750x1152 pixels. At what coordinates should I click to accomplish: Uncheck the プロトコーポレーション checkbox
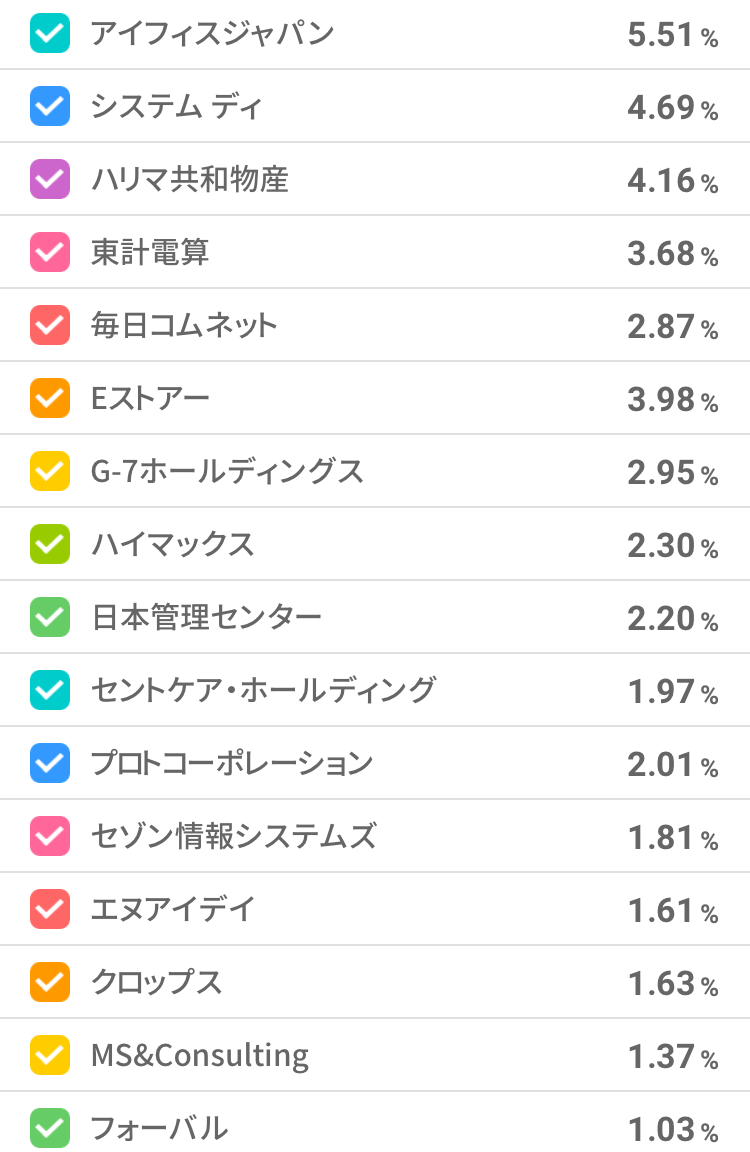[50, 764]
